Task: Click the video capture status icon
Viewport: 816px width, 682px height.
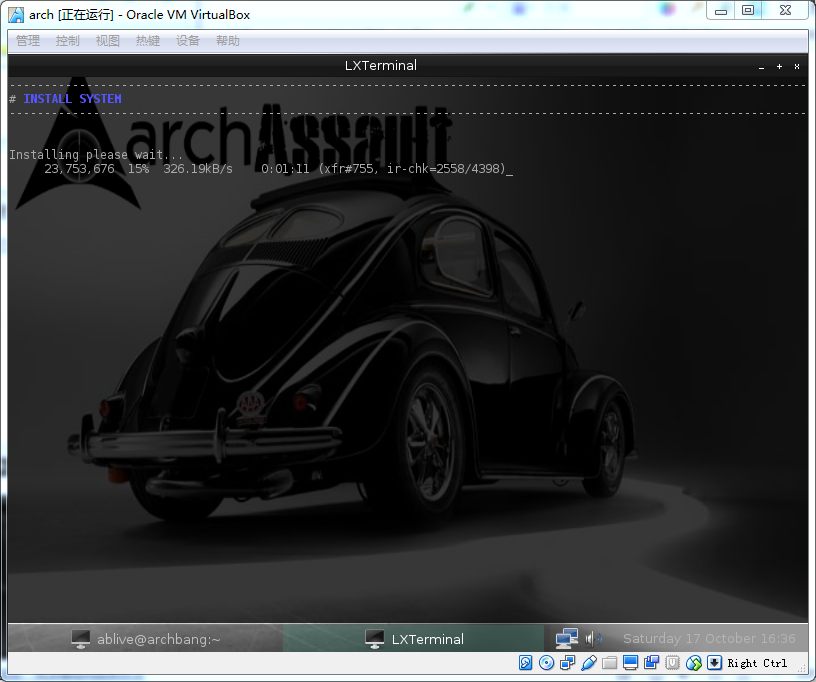Action: (x=652, y=663)
